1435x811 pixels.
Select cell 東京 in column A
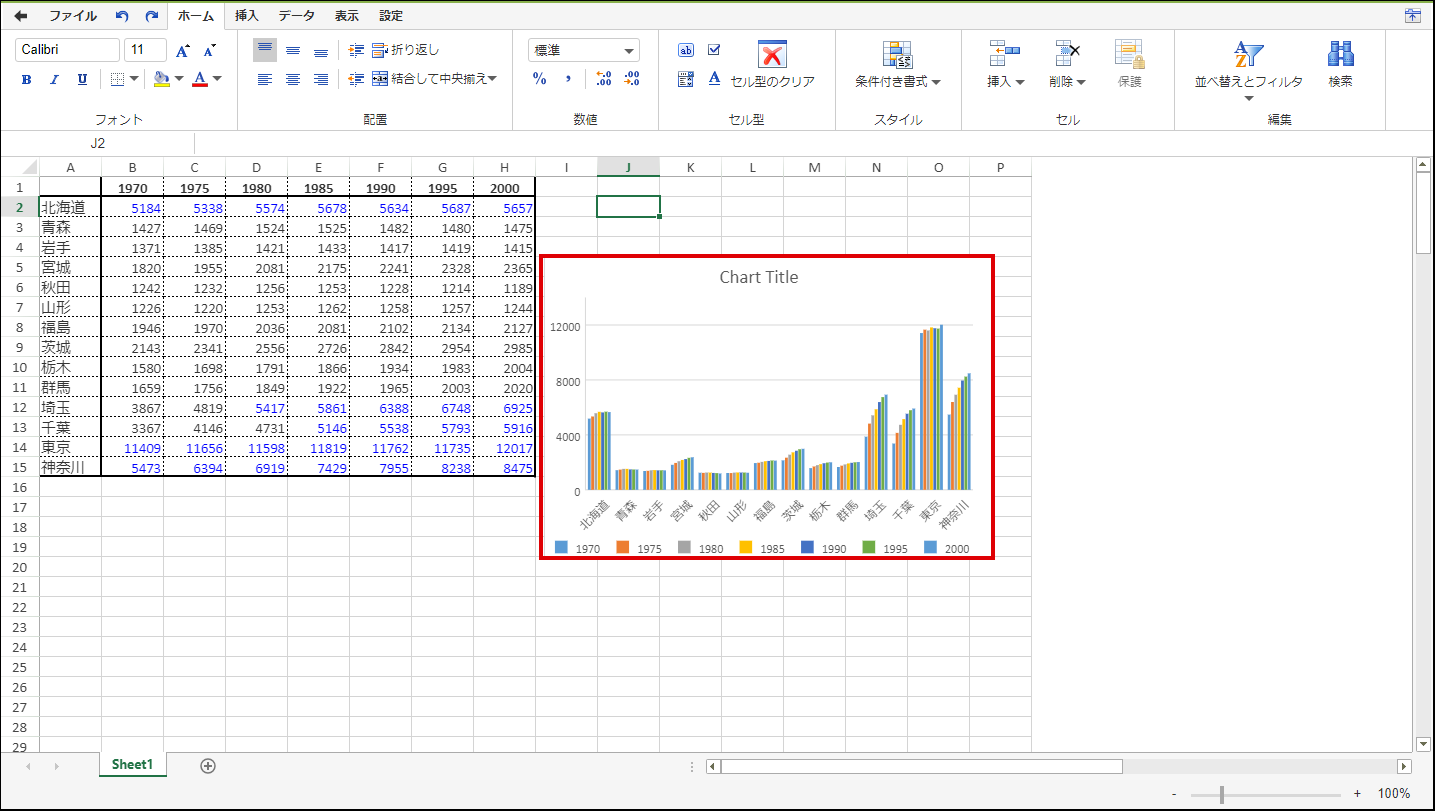70,447
